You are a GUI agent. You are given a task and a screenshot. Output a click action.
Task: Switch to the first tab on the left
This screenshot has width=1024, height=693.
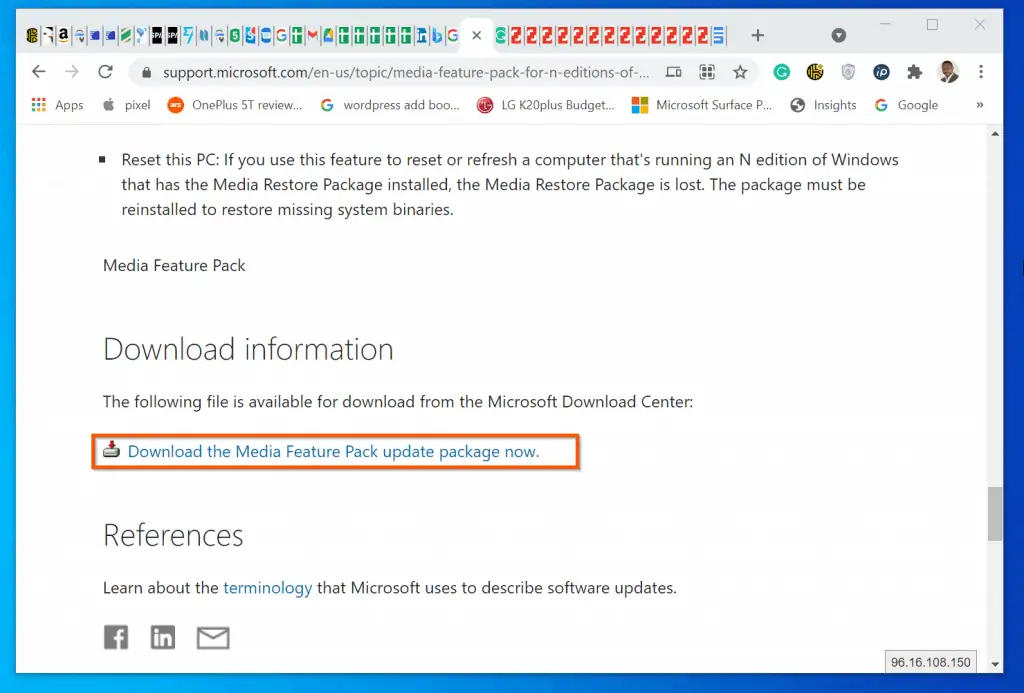(x=32, y=35)
